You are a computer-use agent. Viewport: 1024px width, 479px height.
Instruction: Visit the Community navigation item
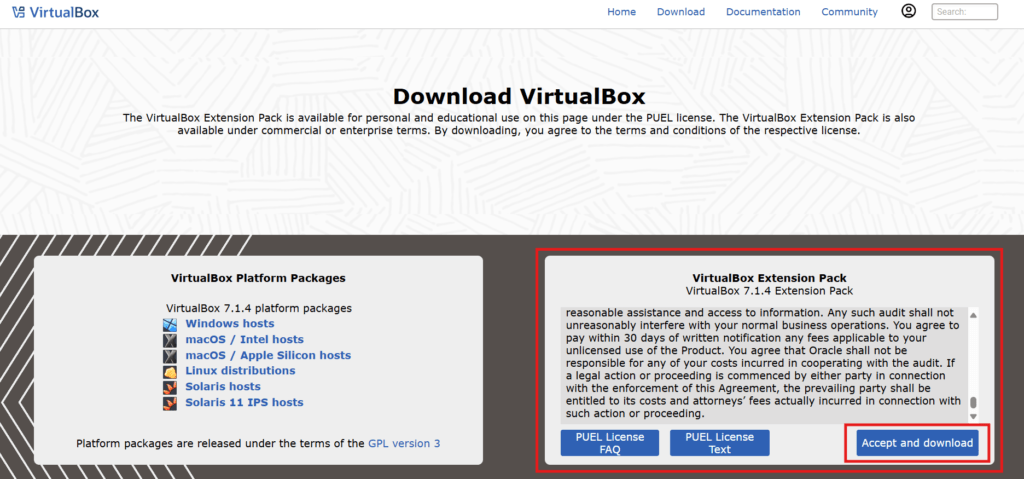click(x=849, y=12)
